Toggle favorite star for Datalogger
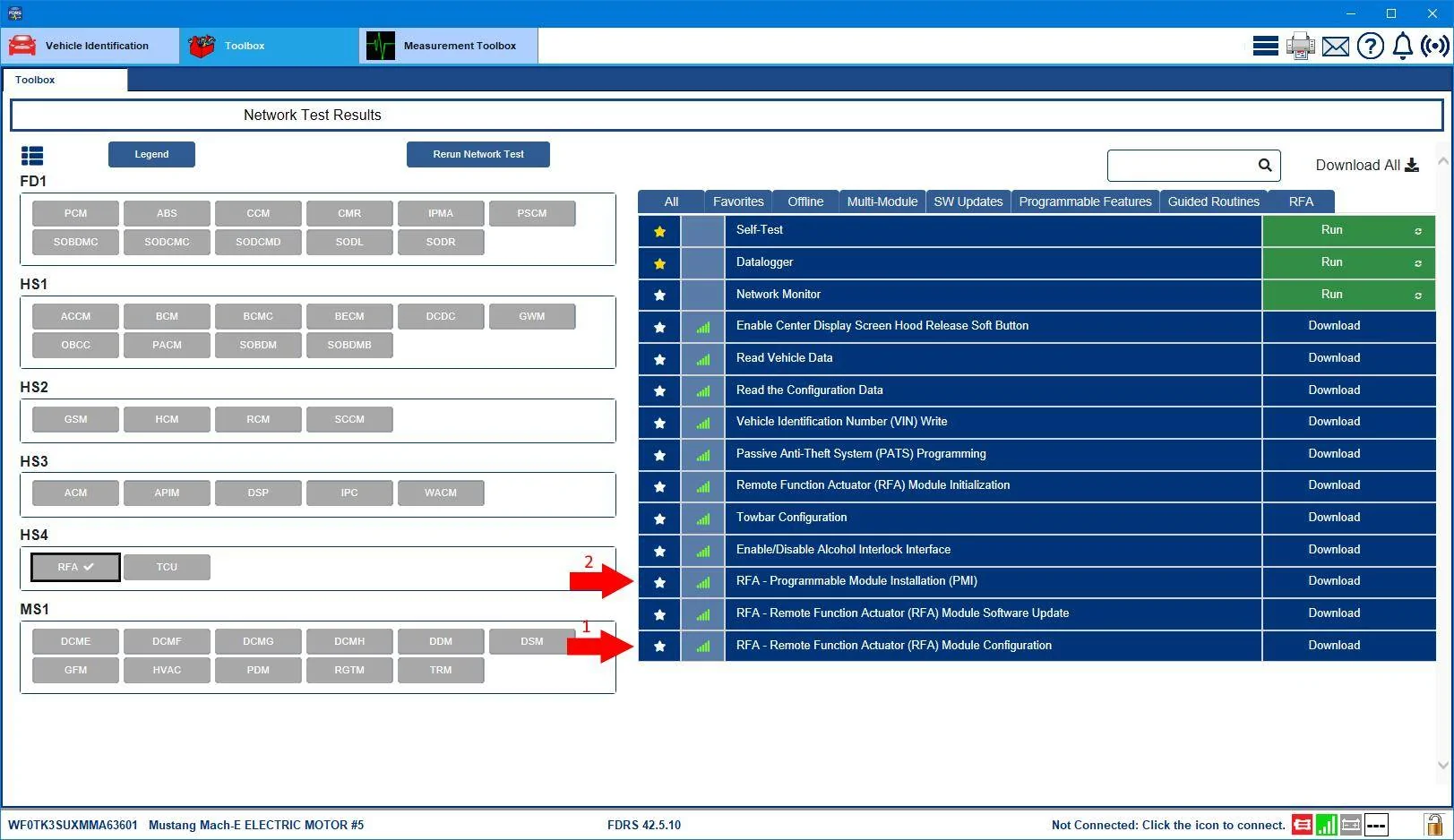This screenshot has width=1454, height=840. click(660, 263)
